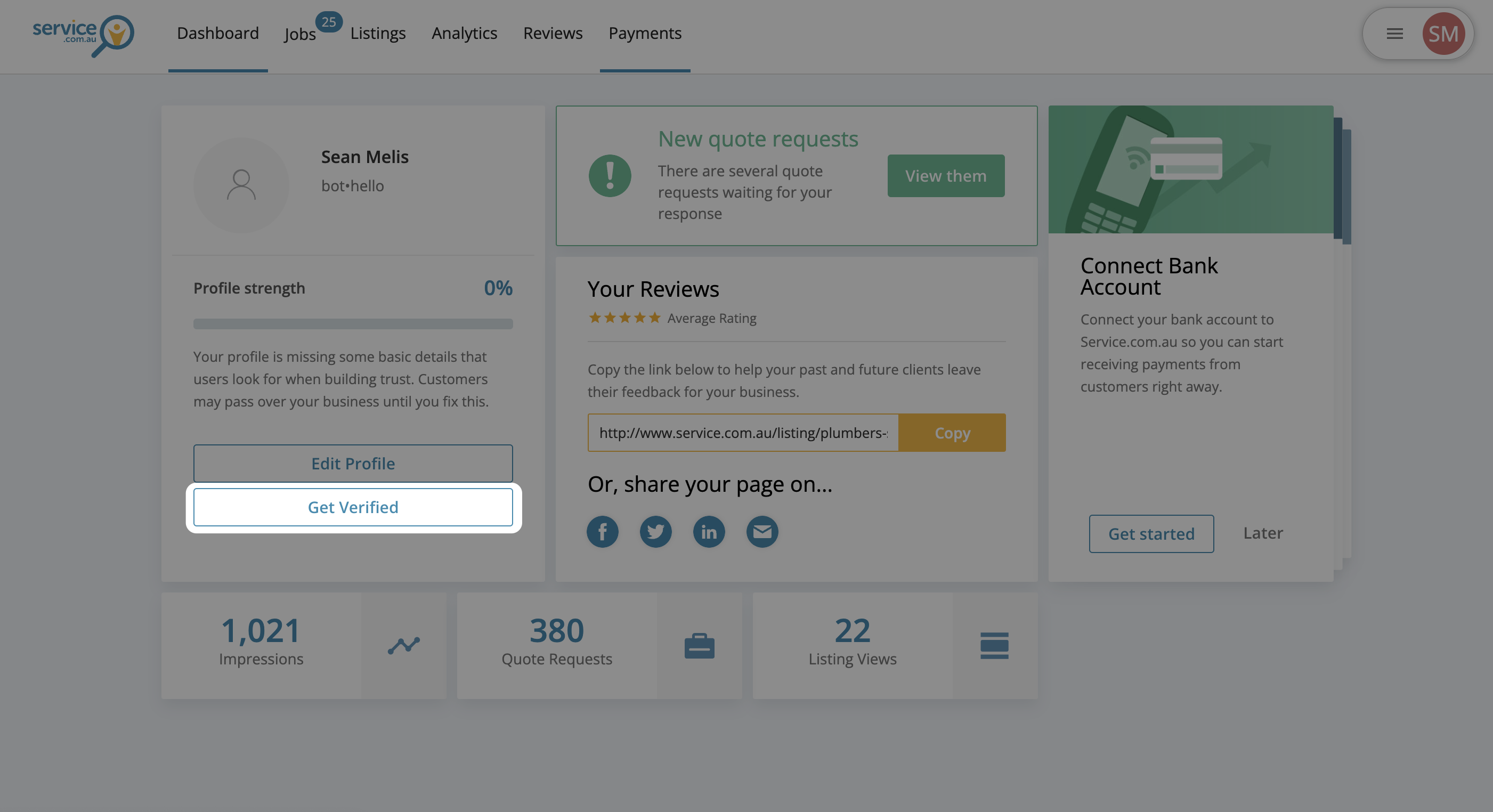
Task: Share page on Twitter
Action: click(655, 532)
